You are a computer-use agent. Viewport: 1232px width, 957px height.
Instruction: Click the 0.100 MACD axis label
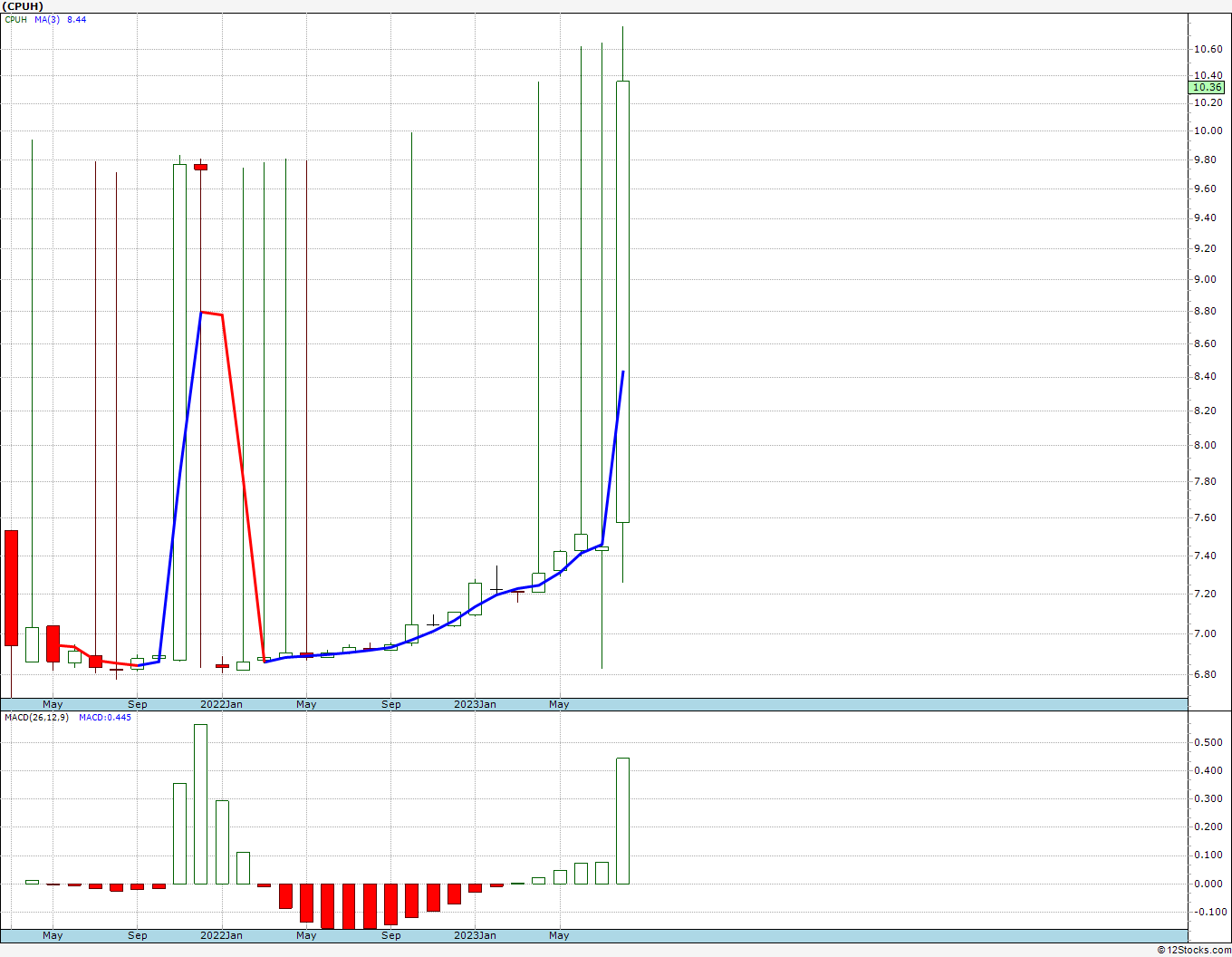[1208, 856]
